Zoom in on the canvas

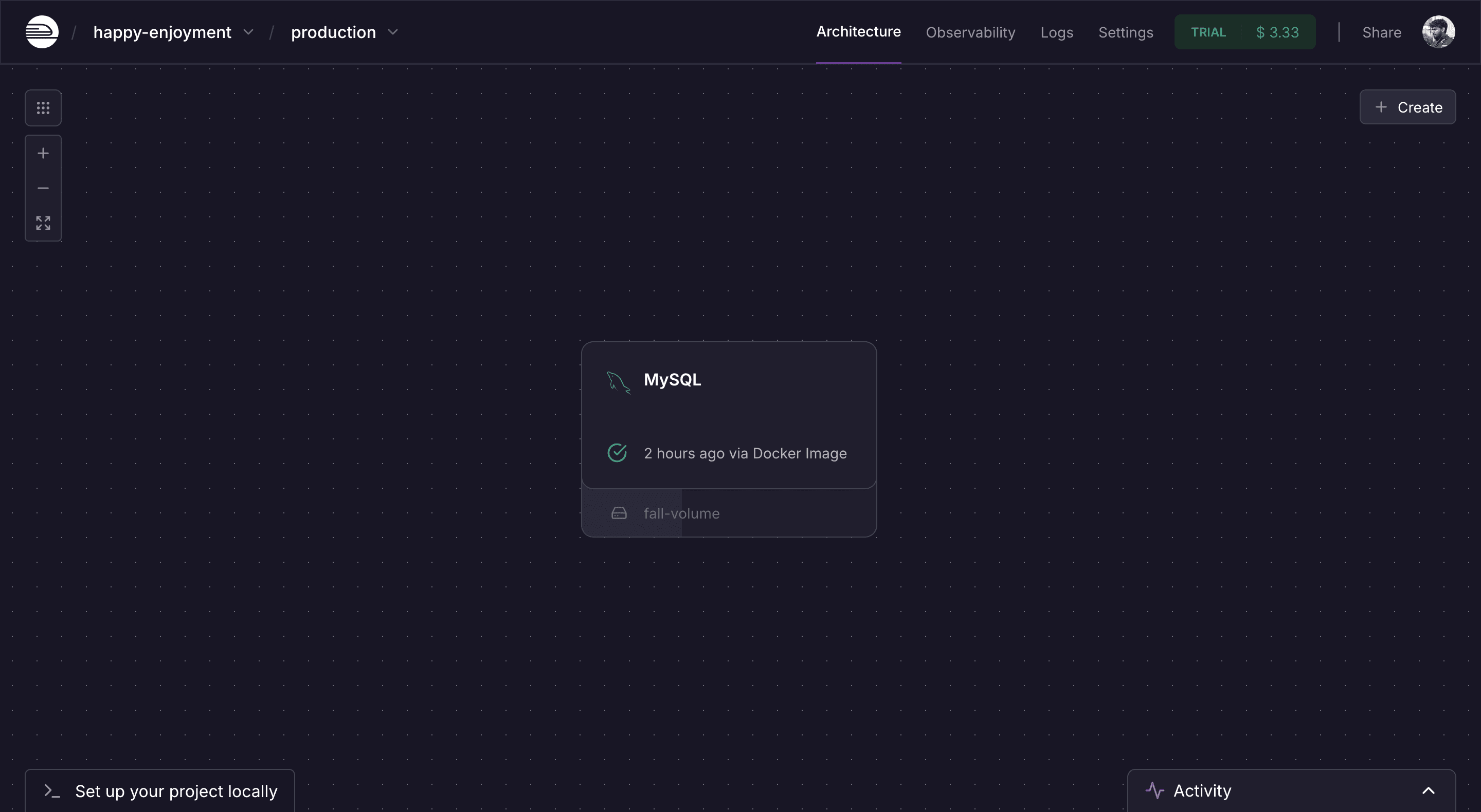[x=43, y=154]
